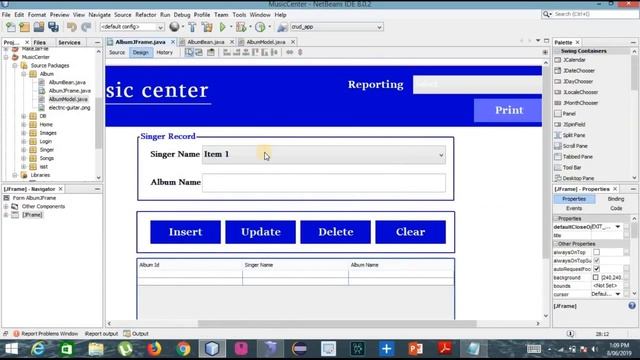Open the Refactor menu

tap(146, 15)
